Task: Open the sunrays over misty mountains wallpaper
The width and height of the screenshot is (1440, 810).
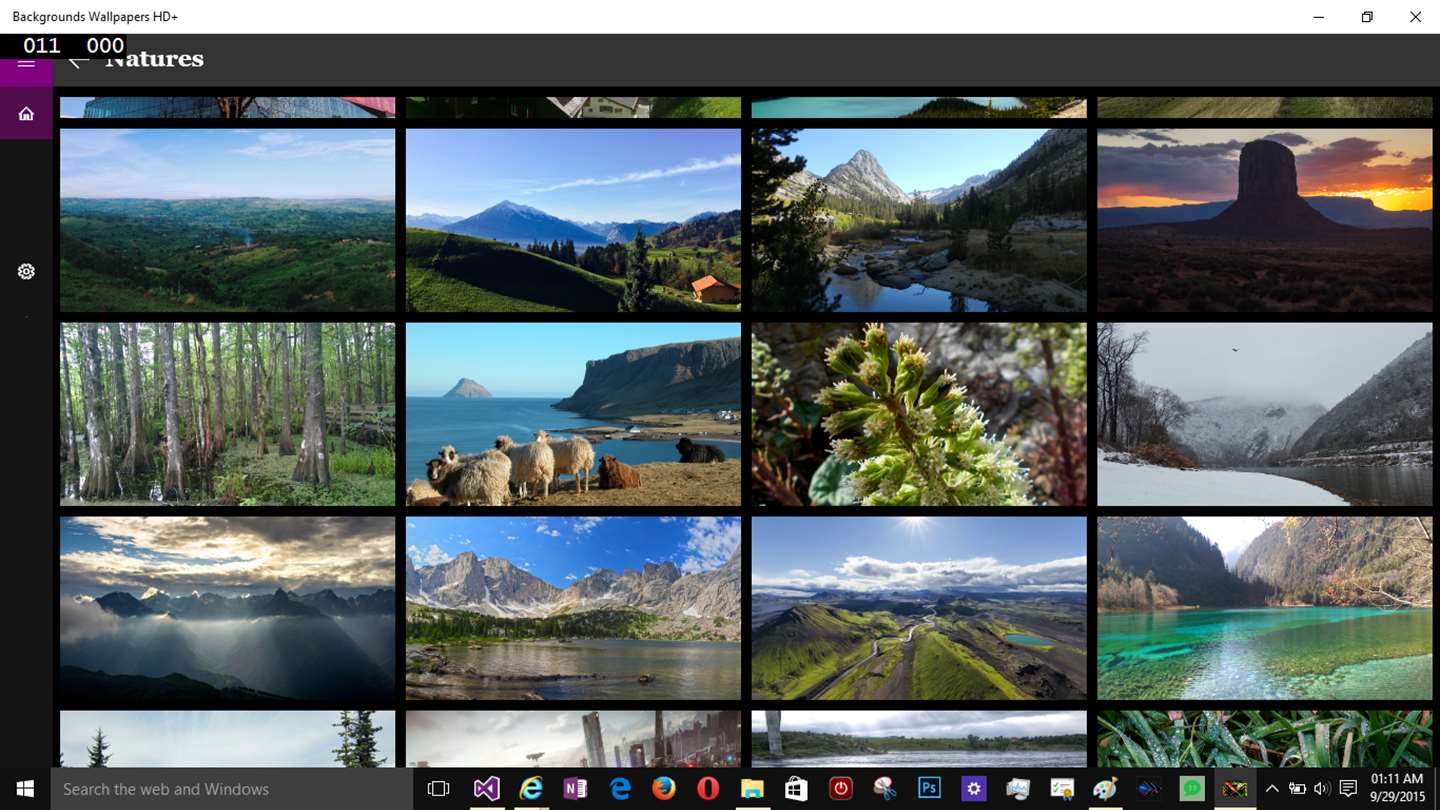Action: click(x=228, y=608)
